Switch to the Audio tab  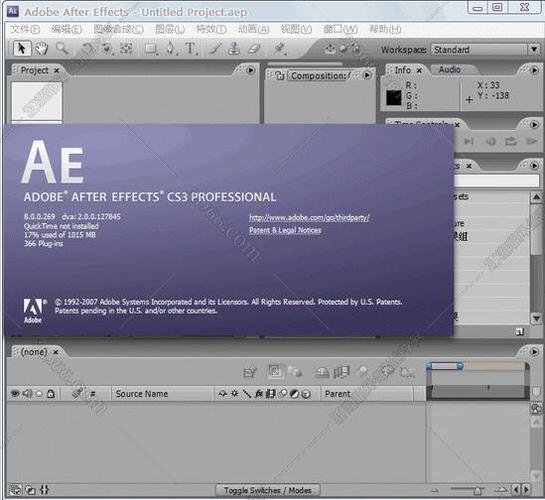[449, 69]
